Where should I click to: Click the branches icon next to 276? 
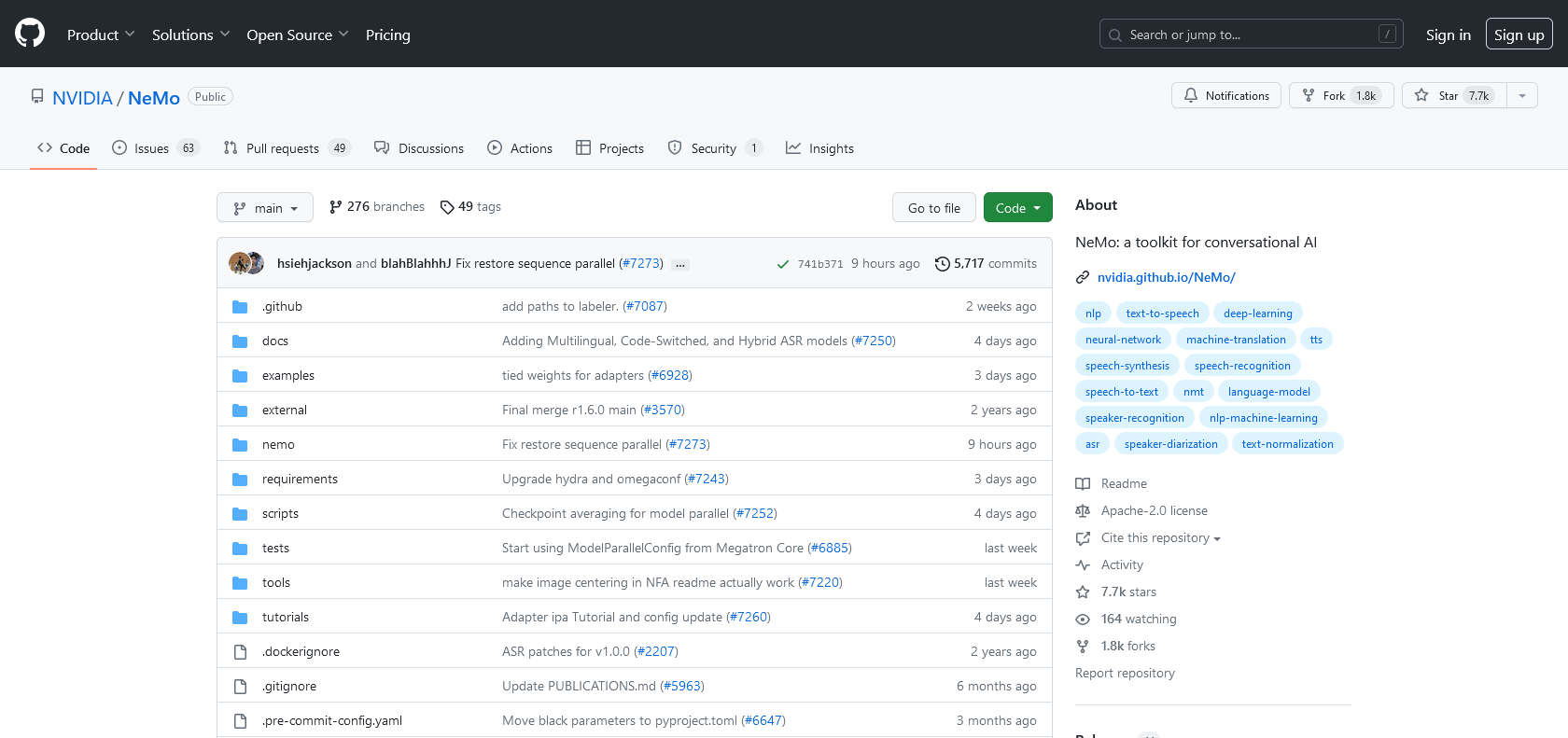coord(336,207)
